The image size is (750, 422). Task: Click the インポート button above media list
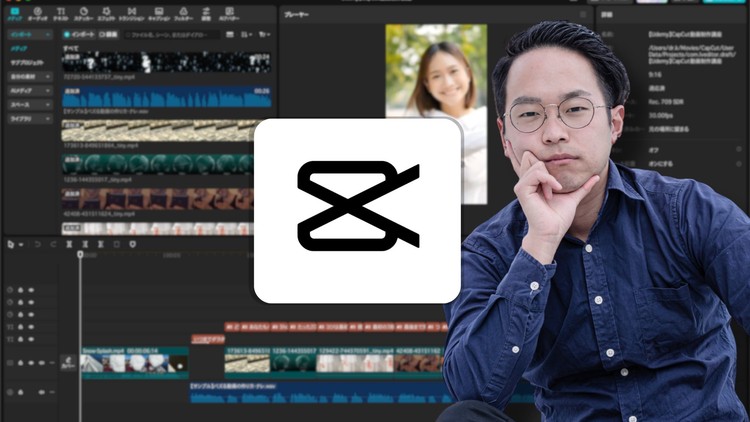click(79, 34)
